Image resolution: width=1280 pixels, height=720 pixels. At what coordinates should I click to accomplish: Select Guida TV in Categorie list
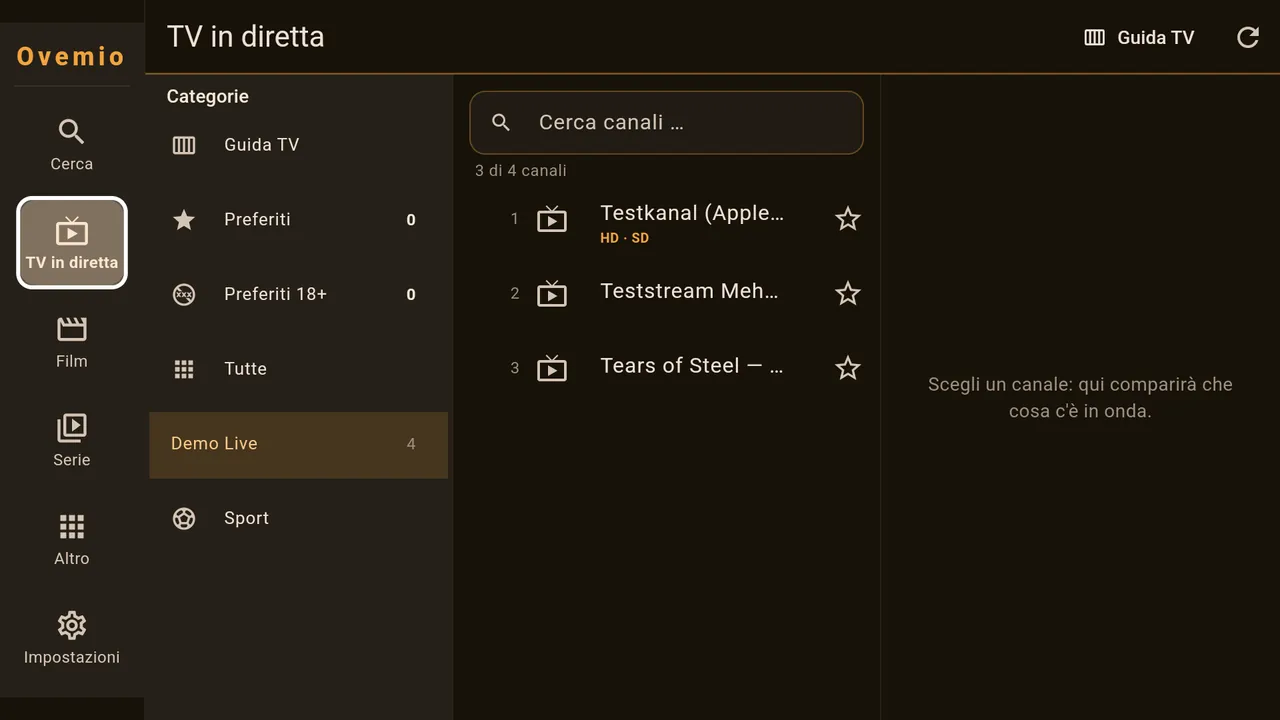(298, 145)
